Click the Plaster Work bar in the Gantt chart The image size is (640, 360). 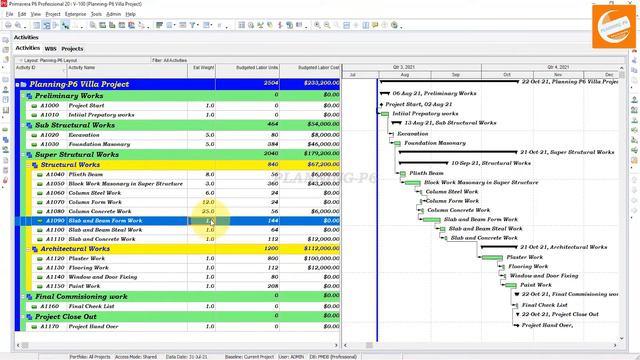[492, 258]
